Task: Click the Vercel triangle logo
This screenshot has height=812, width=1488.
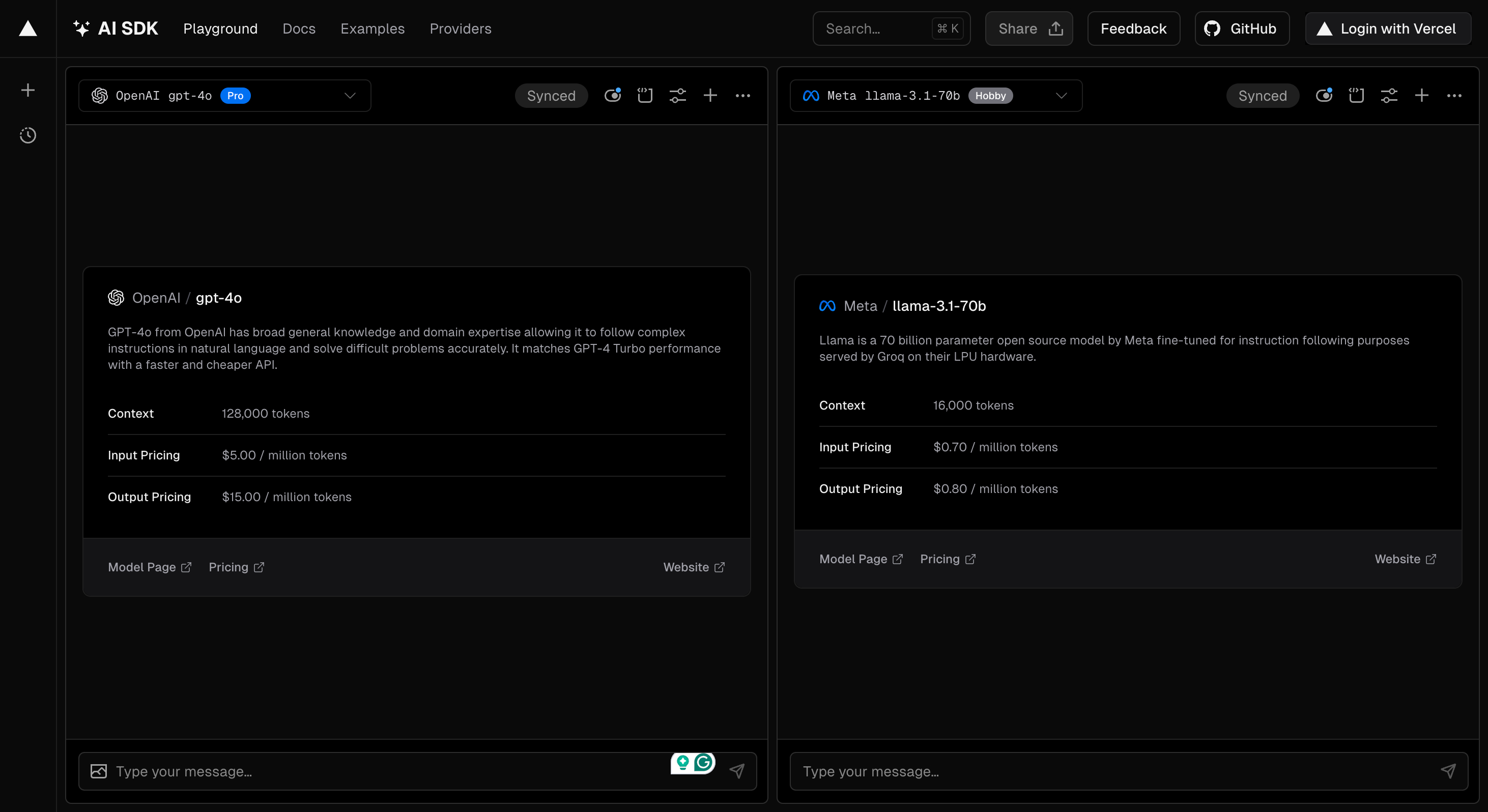Action: [x=27, y=28]
